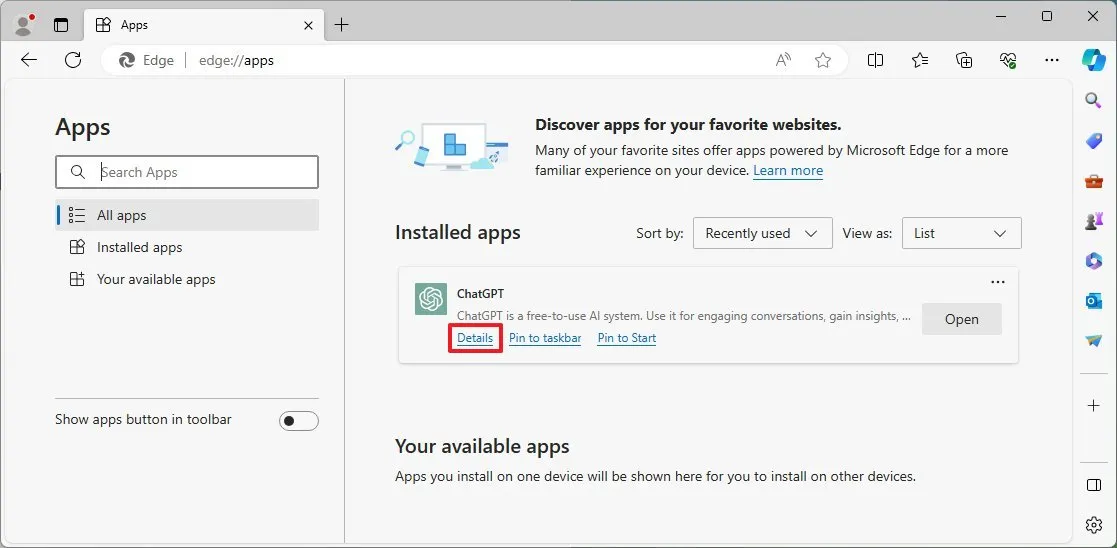This screenshot has width=1117, height=548.
Task: Open Browser essentials heart icon
Action: (1008, 61)
